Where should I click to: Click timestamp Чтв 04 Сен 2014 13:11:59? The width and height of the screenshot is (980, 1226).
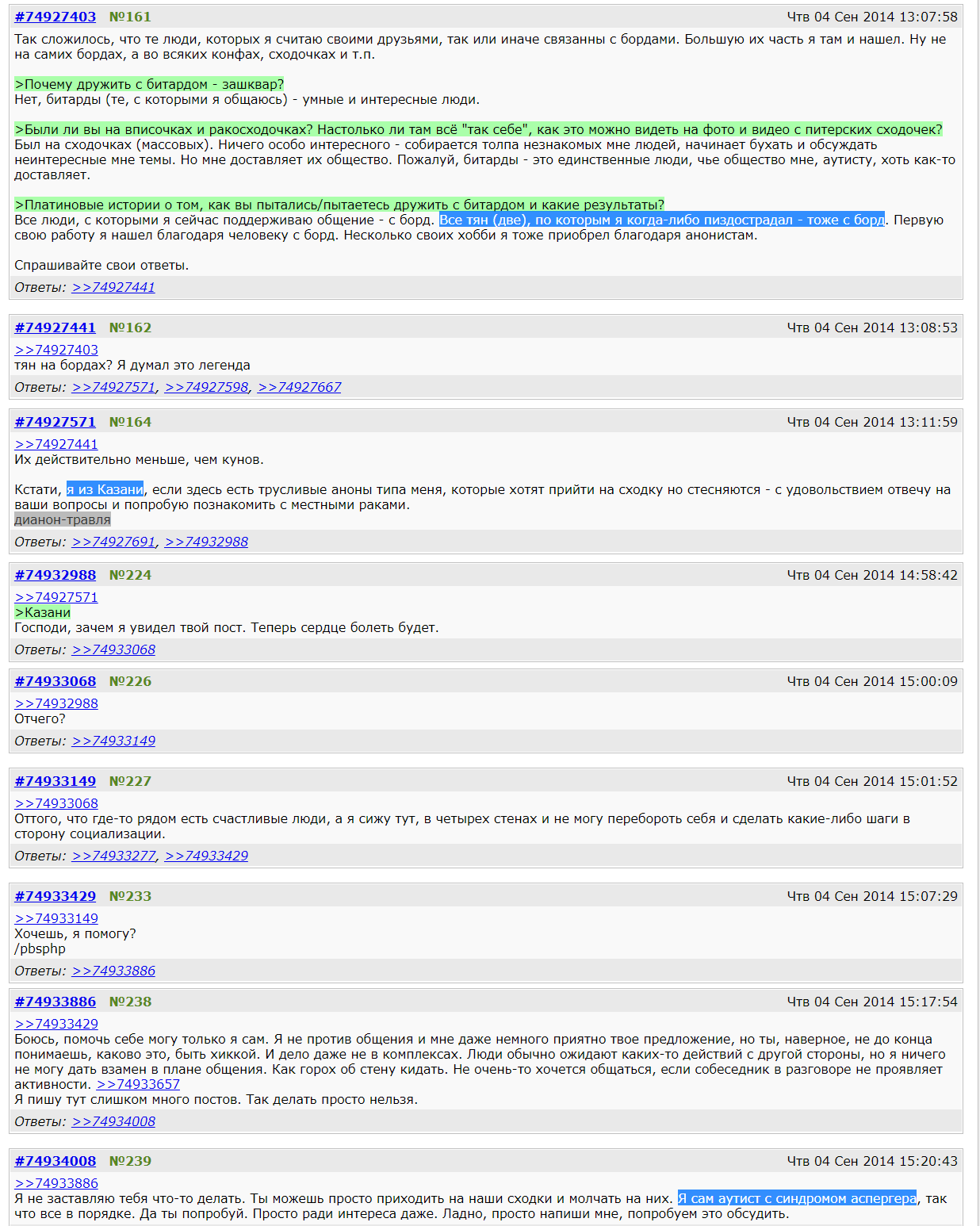pyautogui.click(x=872, y=422)
